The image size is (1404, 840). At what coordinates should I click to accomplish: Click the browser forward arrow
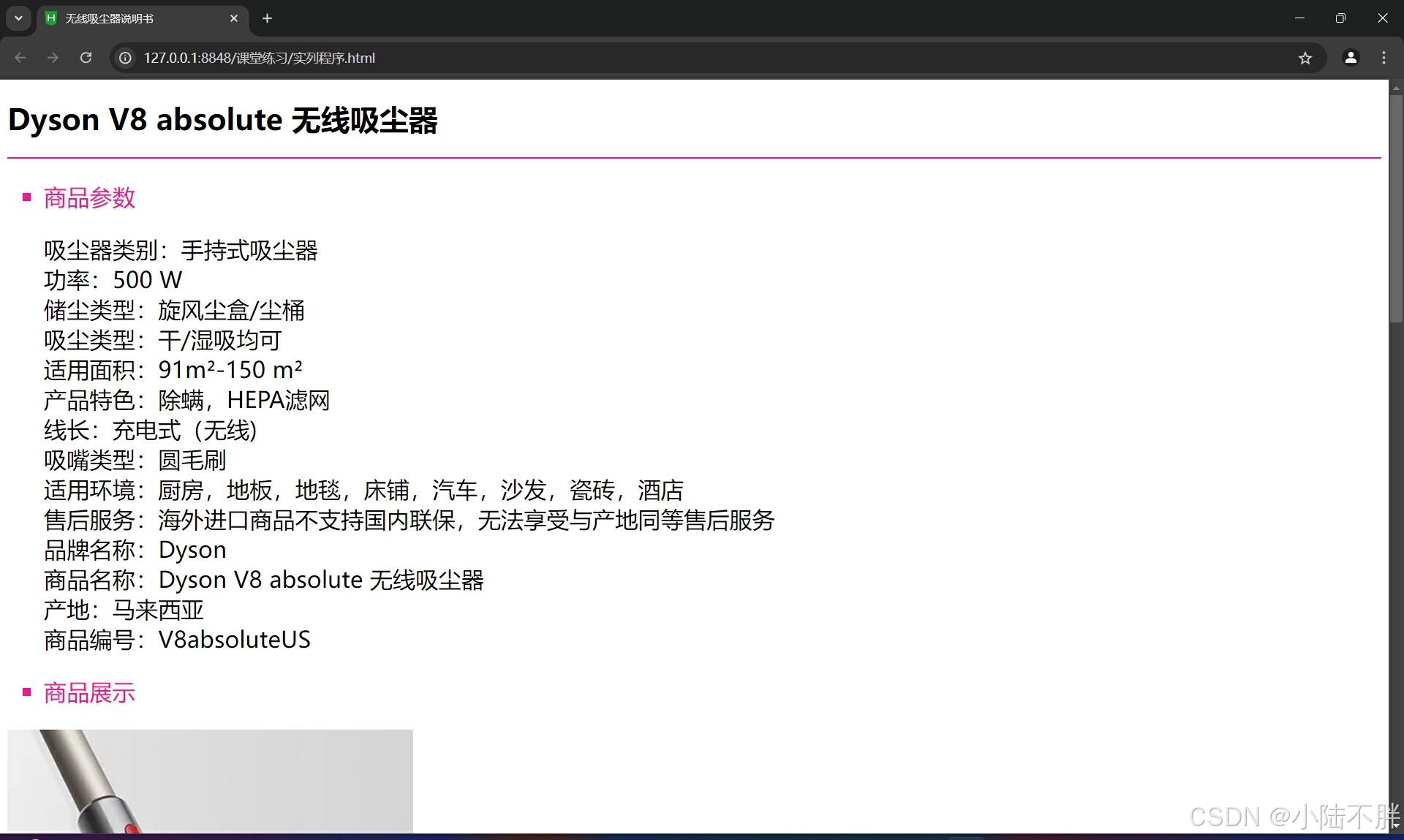coord(53,58)
